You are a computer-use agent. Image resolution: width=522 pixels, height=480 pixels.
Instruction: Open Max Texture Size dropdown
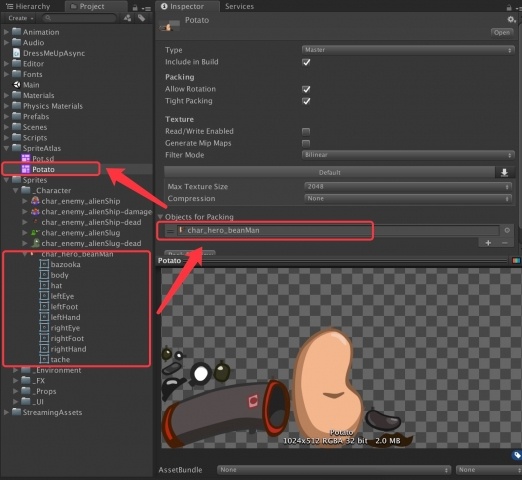408,187
